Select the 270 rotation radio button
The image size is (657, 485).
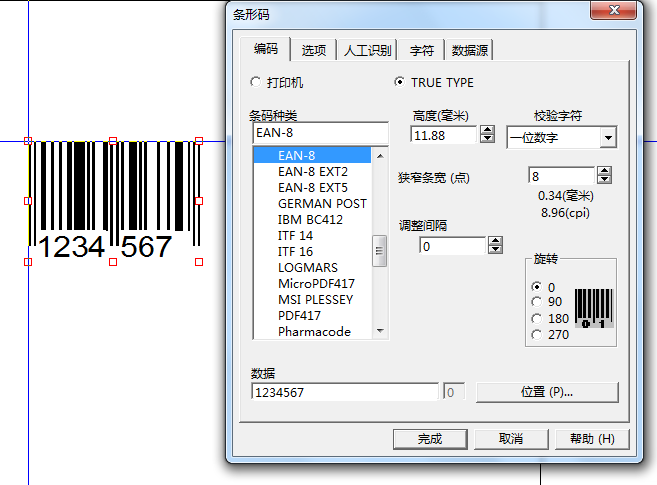pyautogui.click(x=537, y=334)
